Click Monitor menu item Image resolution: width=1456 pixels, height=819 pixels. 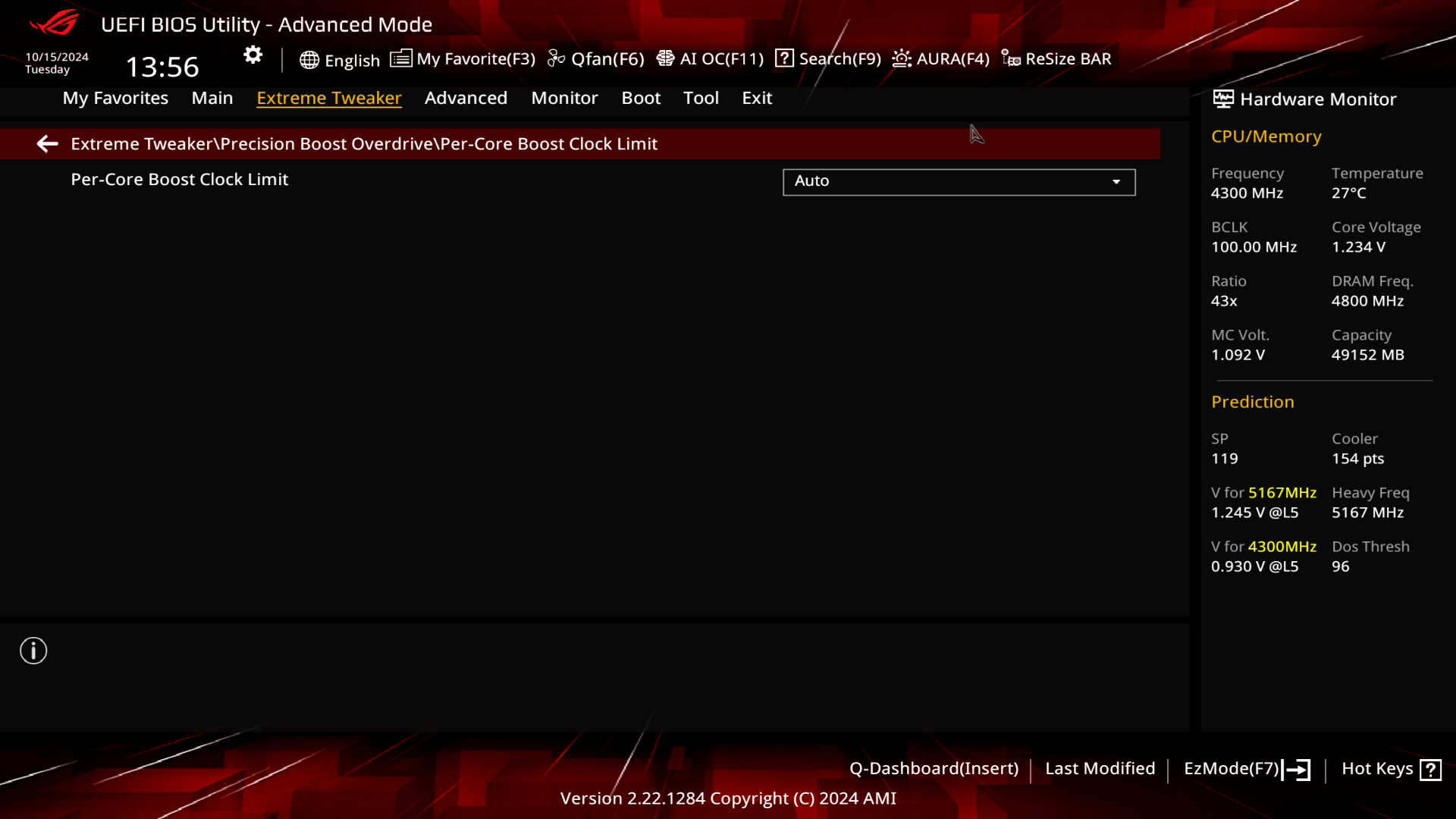click(x=564, y=97)
